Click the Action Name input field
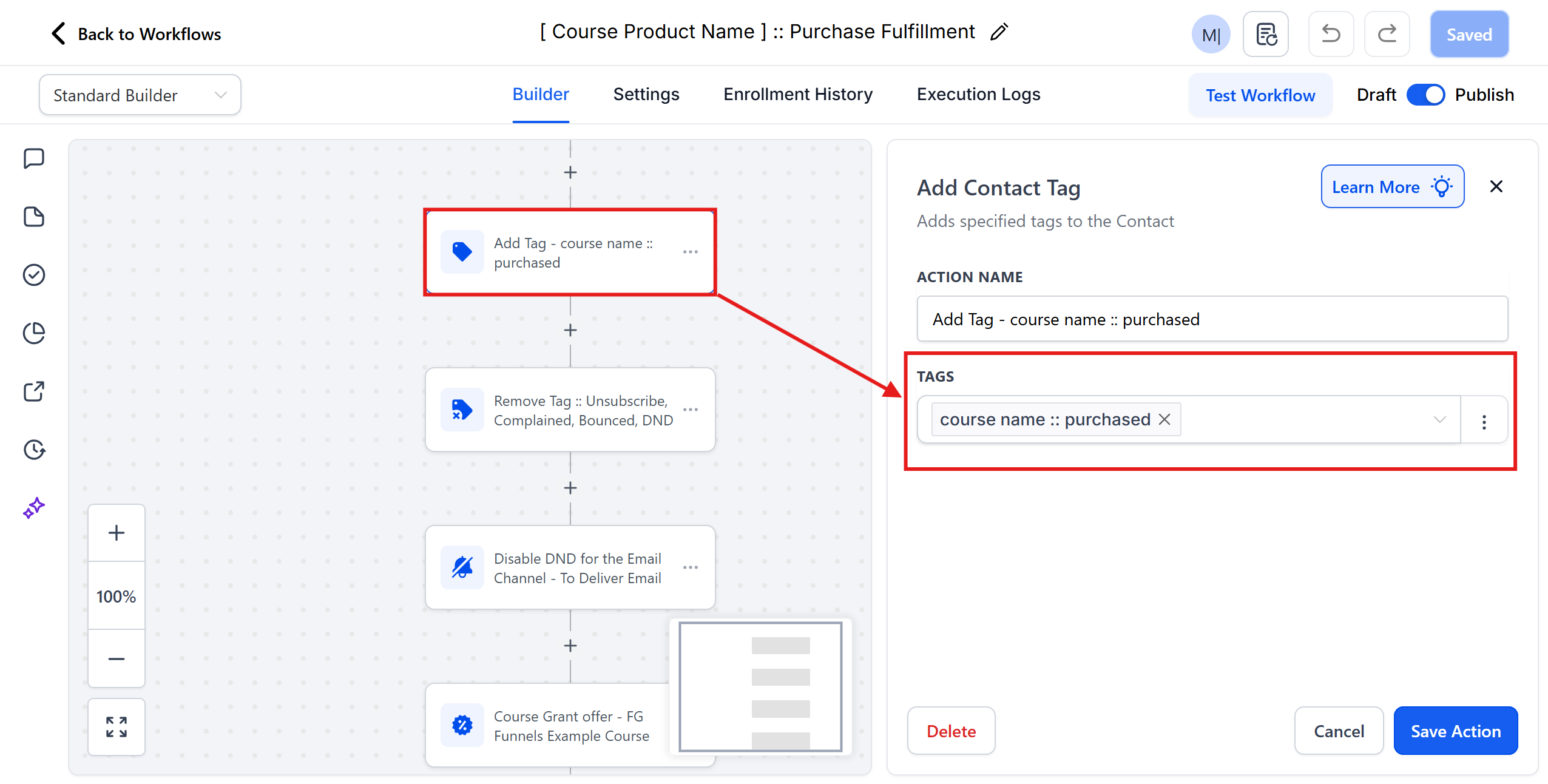 coord(1211,319)
